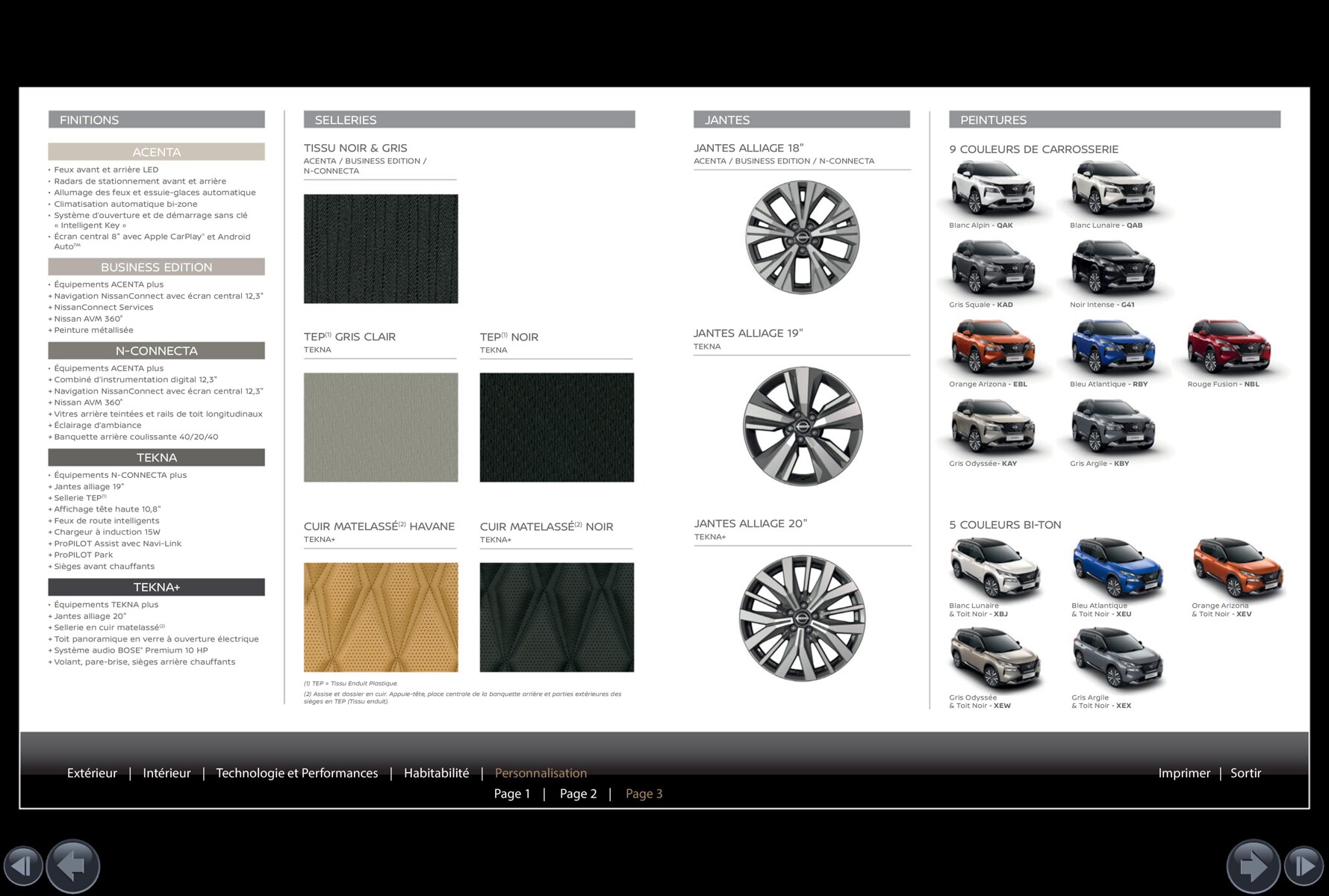Select Noir Intense G41 car thumbnail

click(x=1113, y=269)
